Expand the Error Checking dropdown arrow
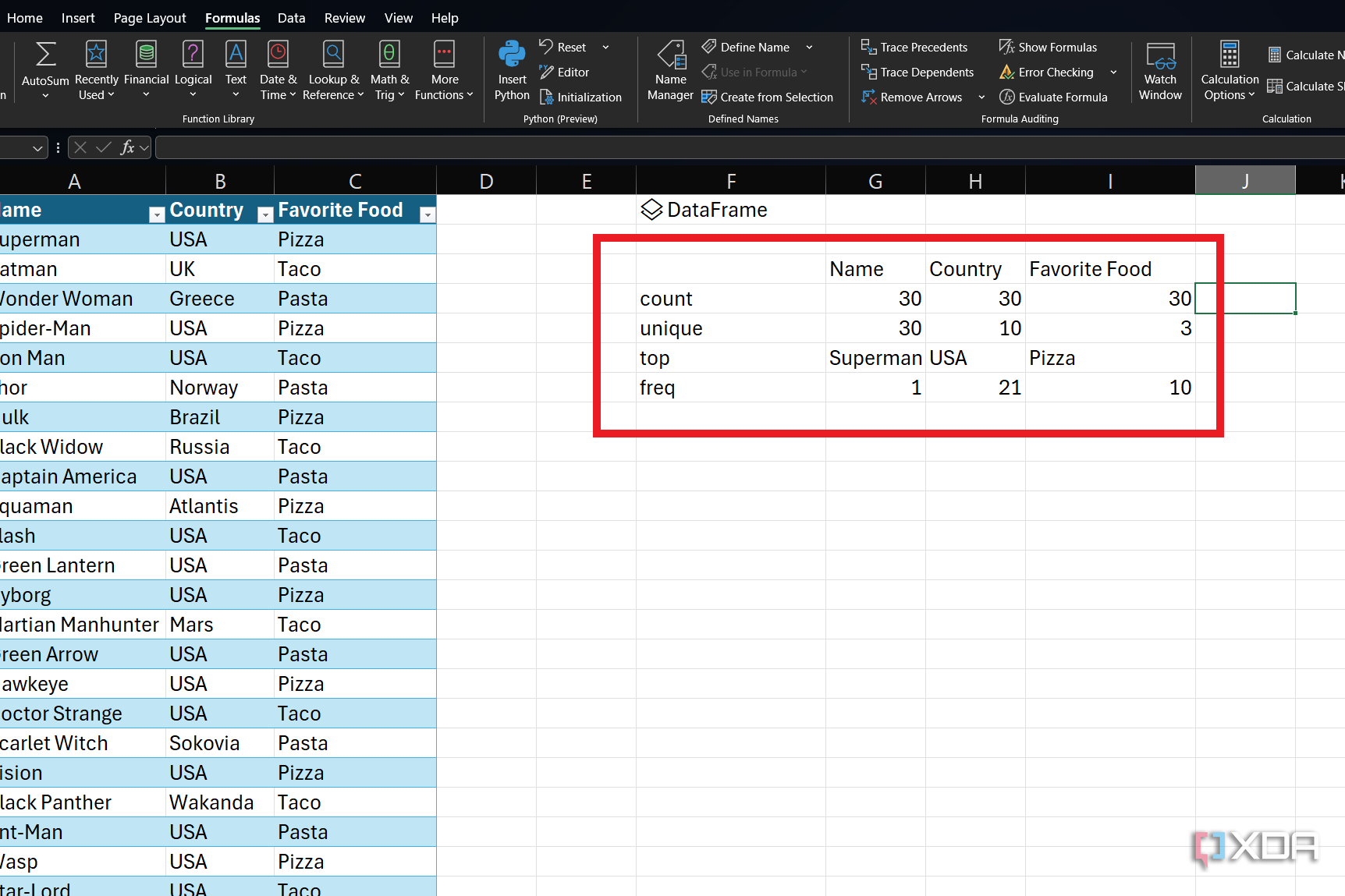The height and width of the screenshot is (896, 1345). point(1113,73)
